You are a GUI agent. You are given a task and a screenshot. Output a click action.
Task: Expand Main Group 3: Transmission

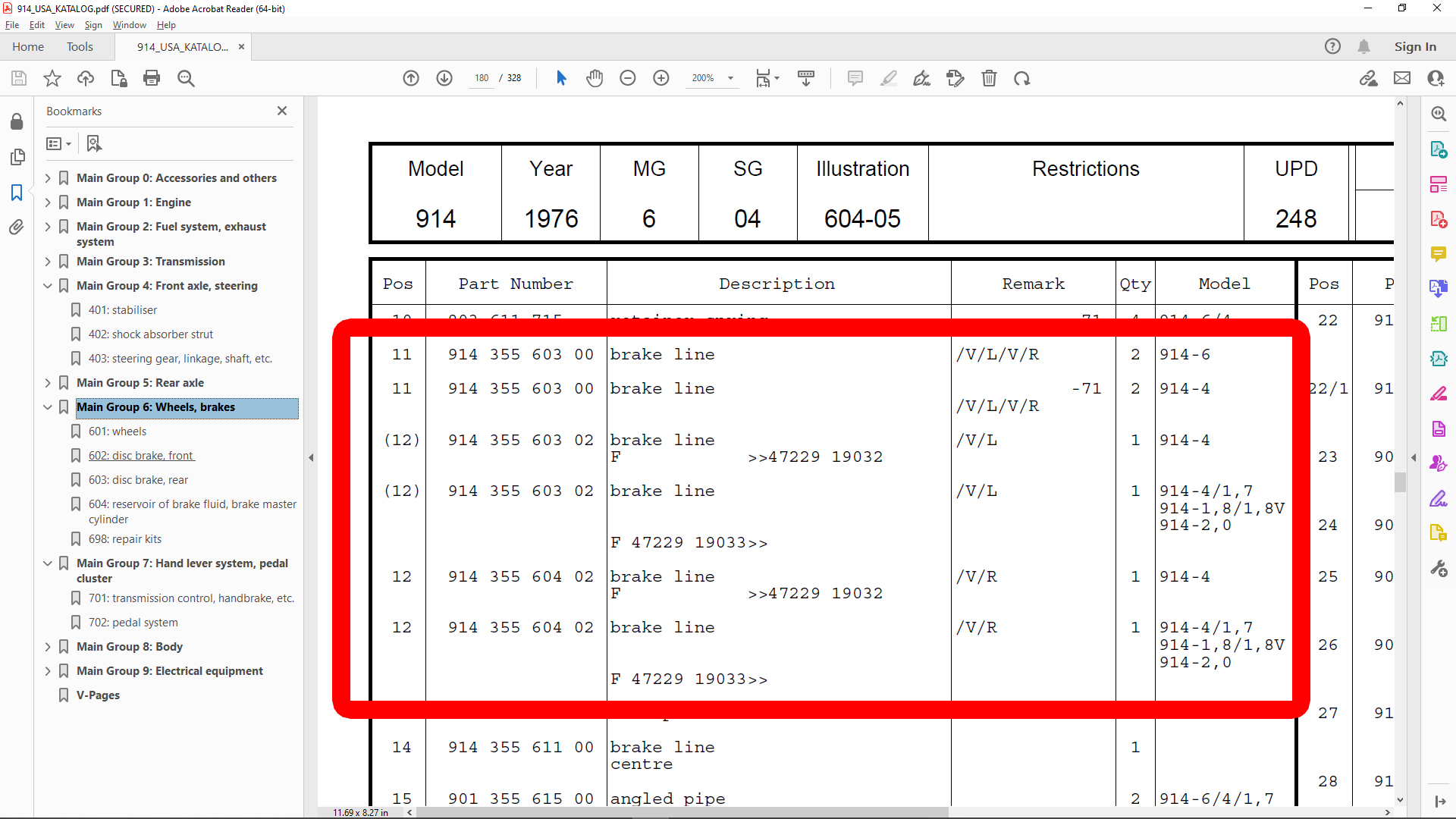point(48,262)
